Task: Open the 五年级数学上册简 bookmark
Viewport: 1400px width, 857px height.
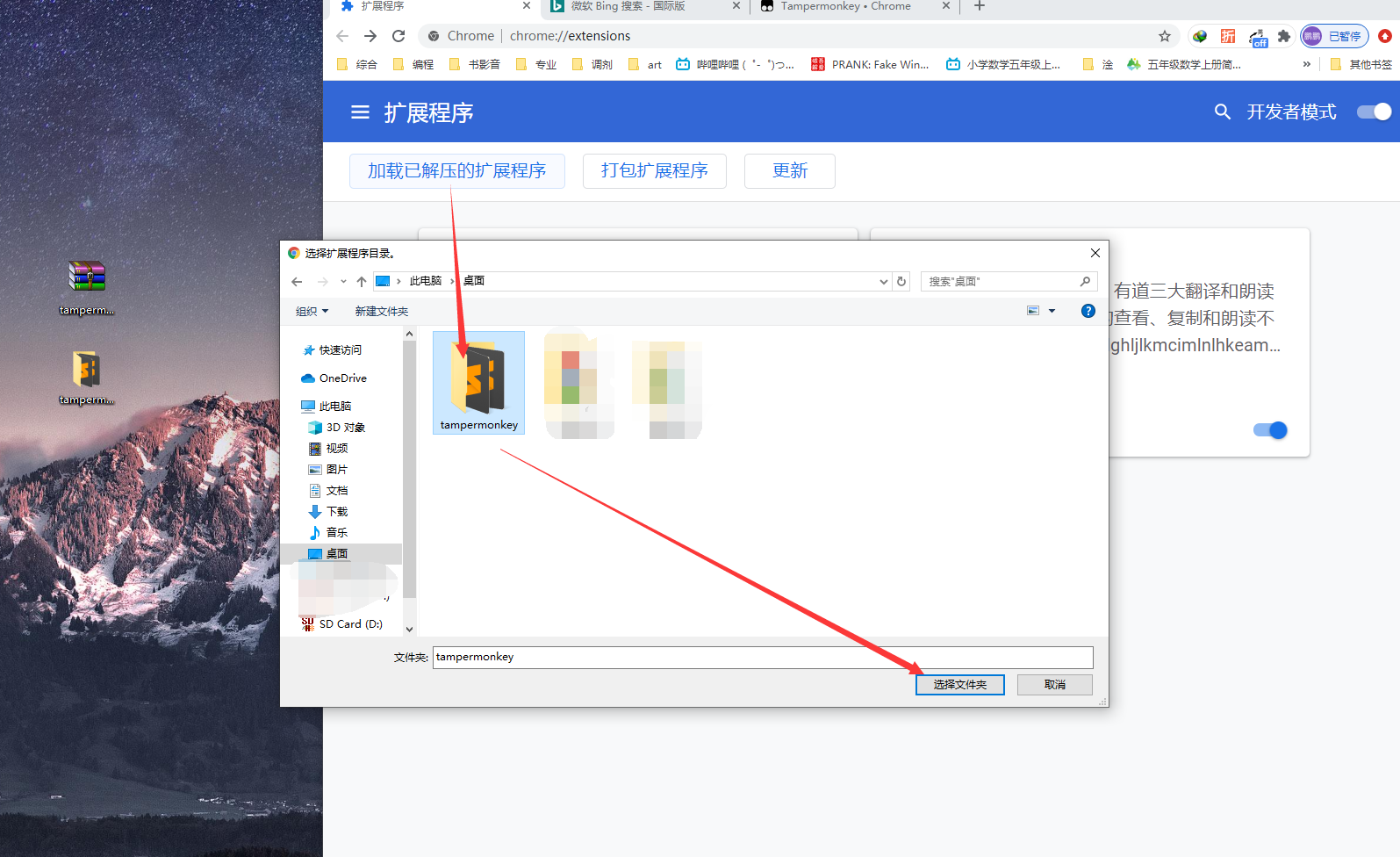Action: pyautogui.click(x=1184, y=64)
